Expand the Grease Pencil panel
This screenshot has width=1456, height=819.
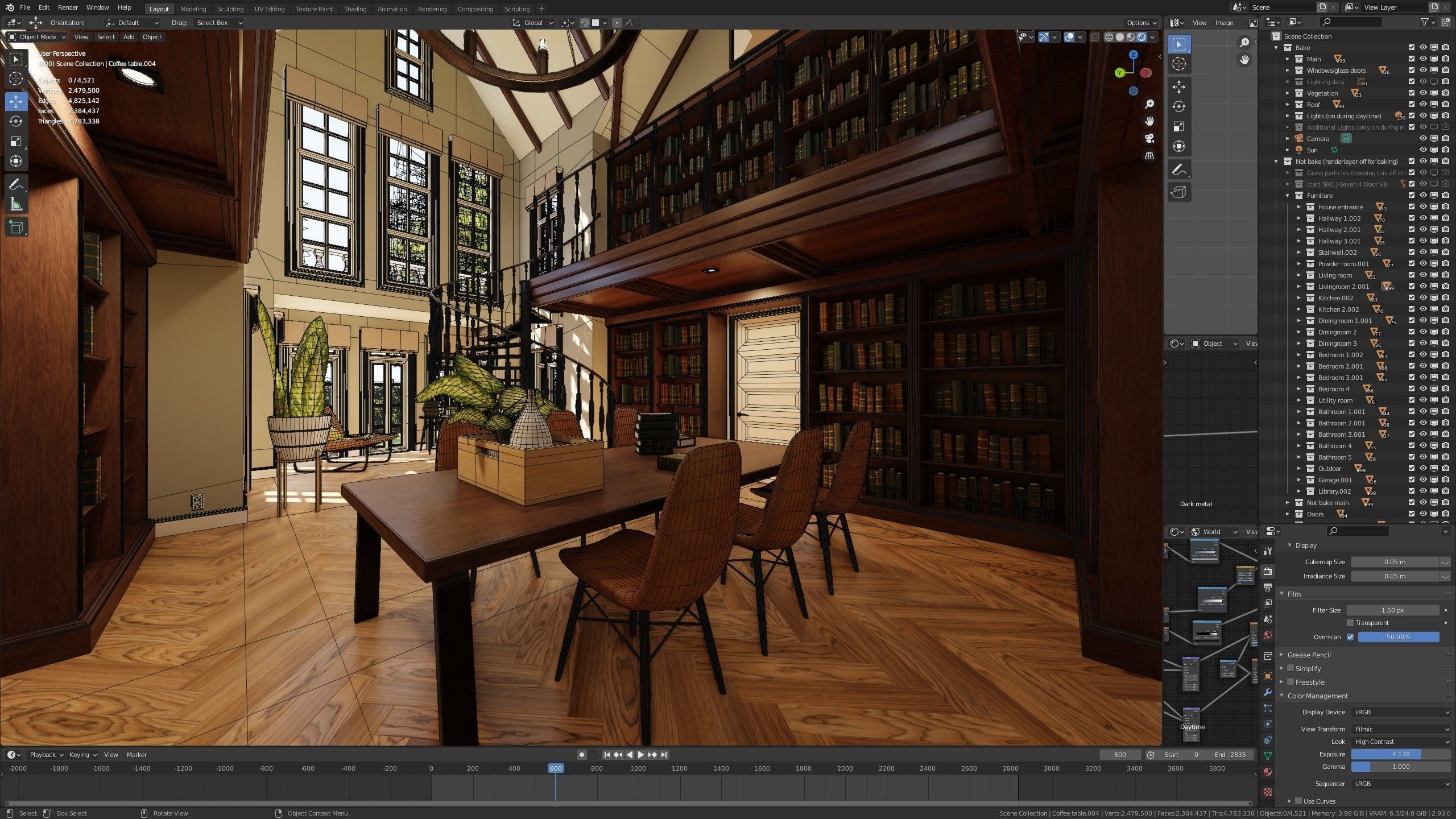pyautogui.click(x=1309, y=655)
